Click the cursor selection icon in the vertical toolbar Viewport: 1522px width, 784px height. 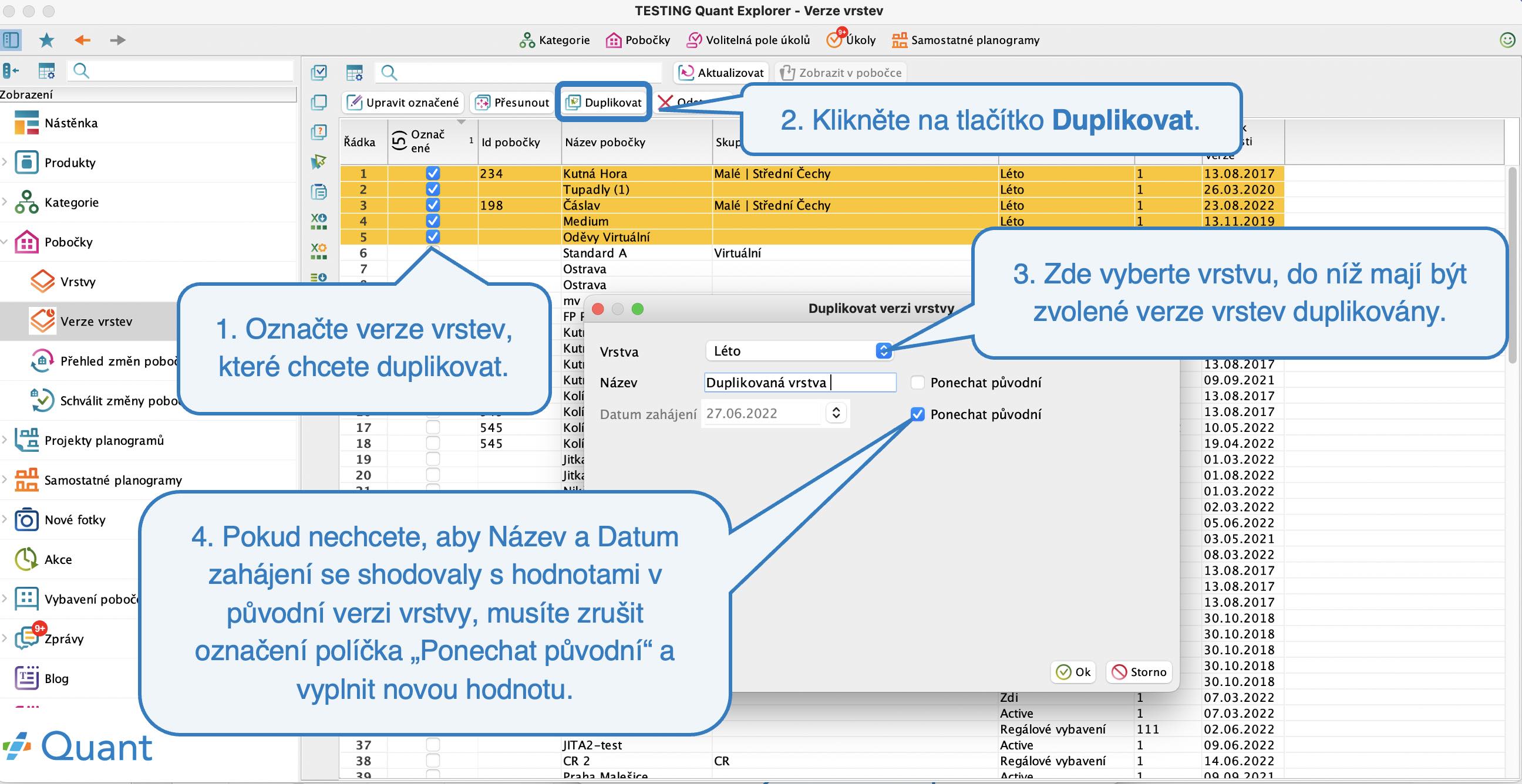319,161
